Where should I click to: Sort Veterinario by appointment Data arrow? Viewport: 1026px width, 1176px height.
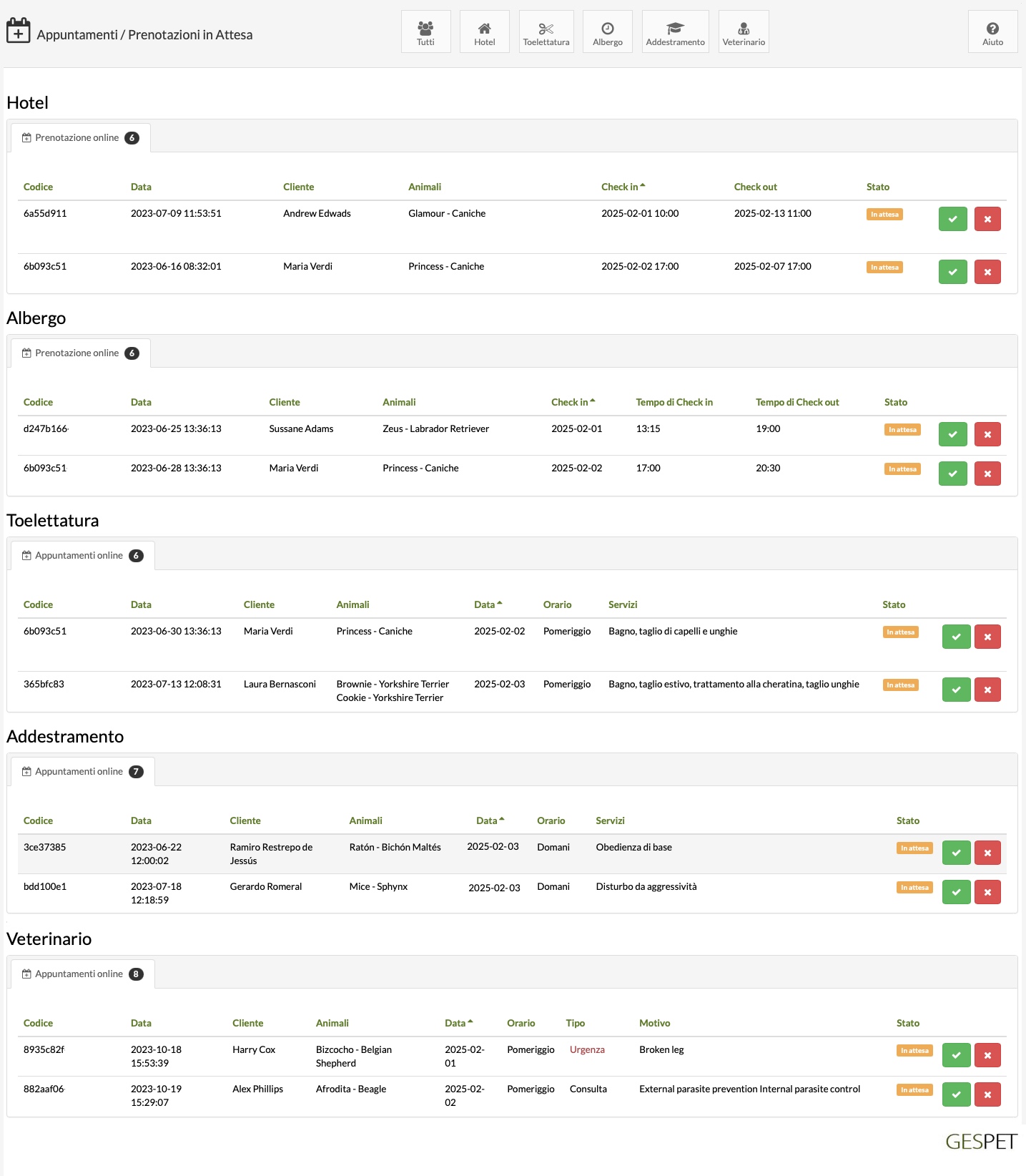[458, 1023]
